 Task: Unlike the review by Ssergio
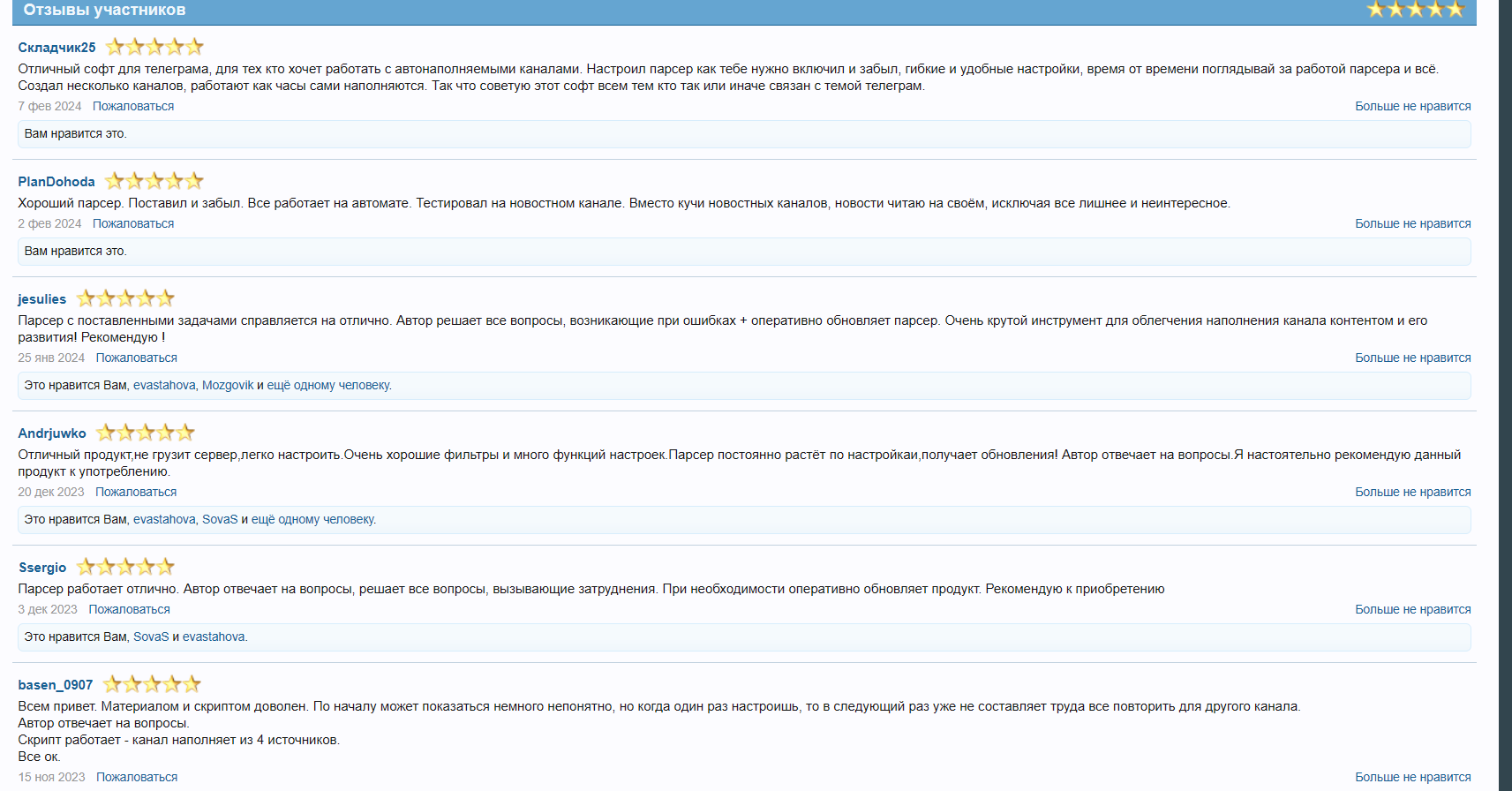click(x=1412, y=609)
